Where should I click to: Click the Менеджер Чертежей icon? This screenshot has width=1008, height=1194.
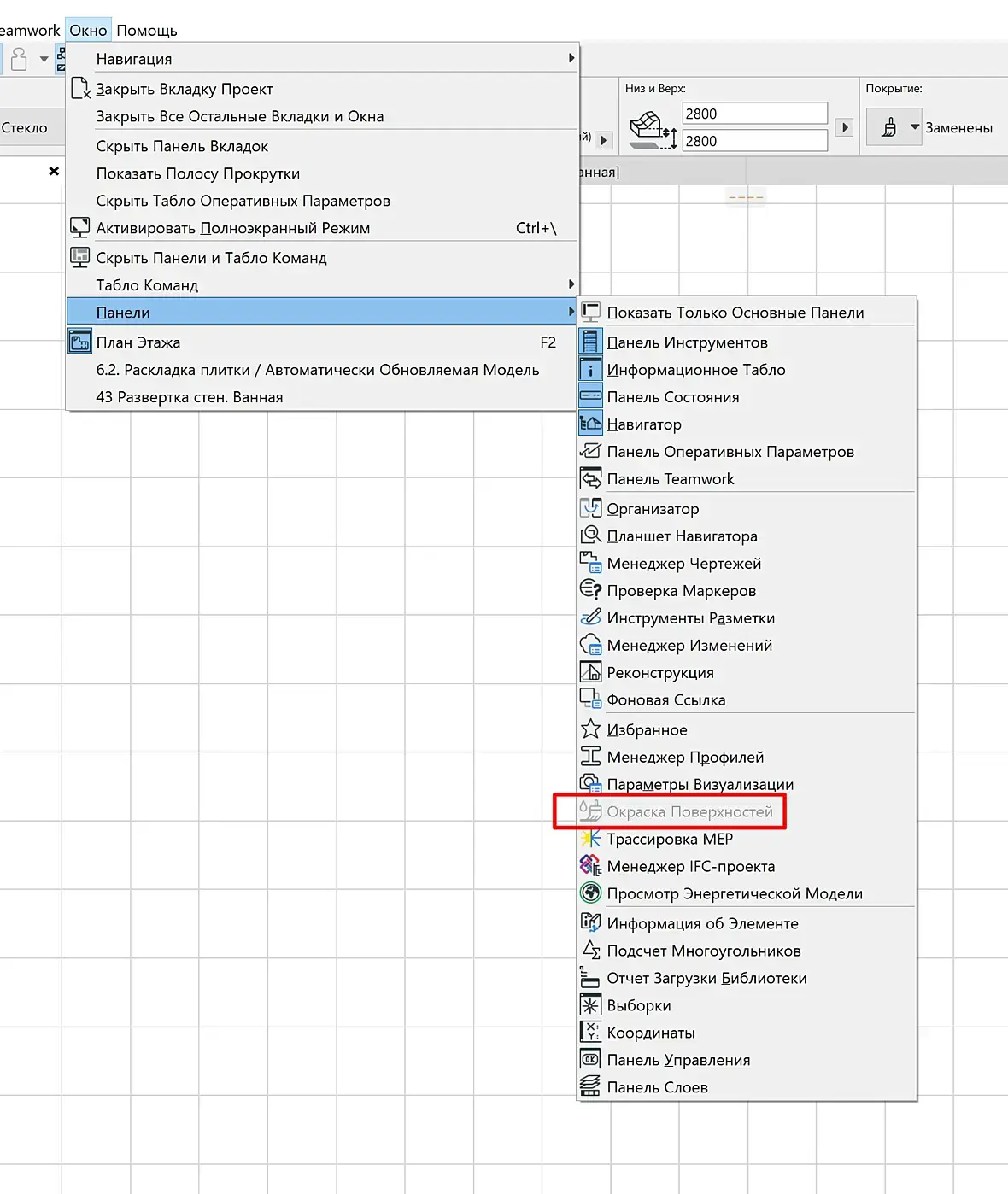tap(590, 564)
